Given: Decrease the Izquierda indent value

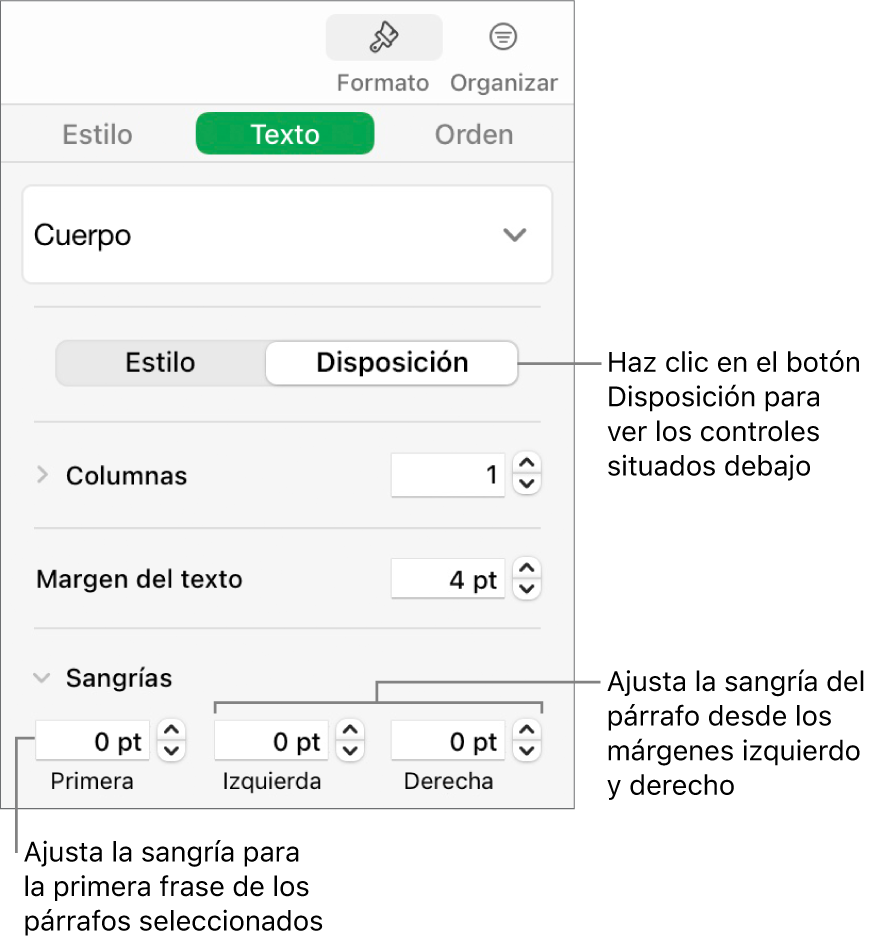Looking at the screenshot, I should (x=350, y=751).
